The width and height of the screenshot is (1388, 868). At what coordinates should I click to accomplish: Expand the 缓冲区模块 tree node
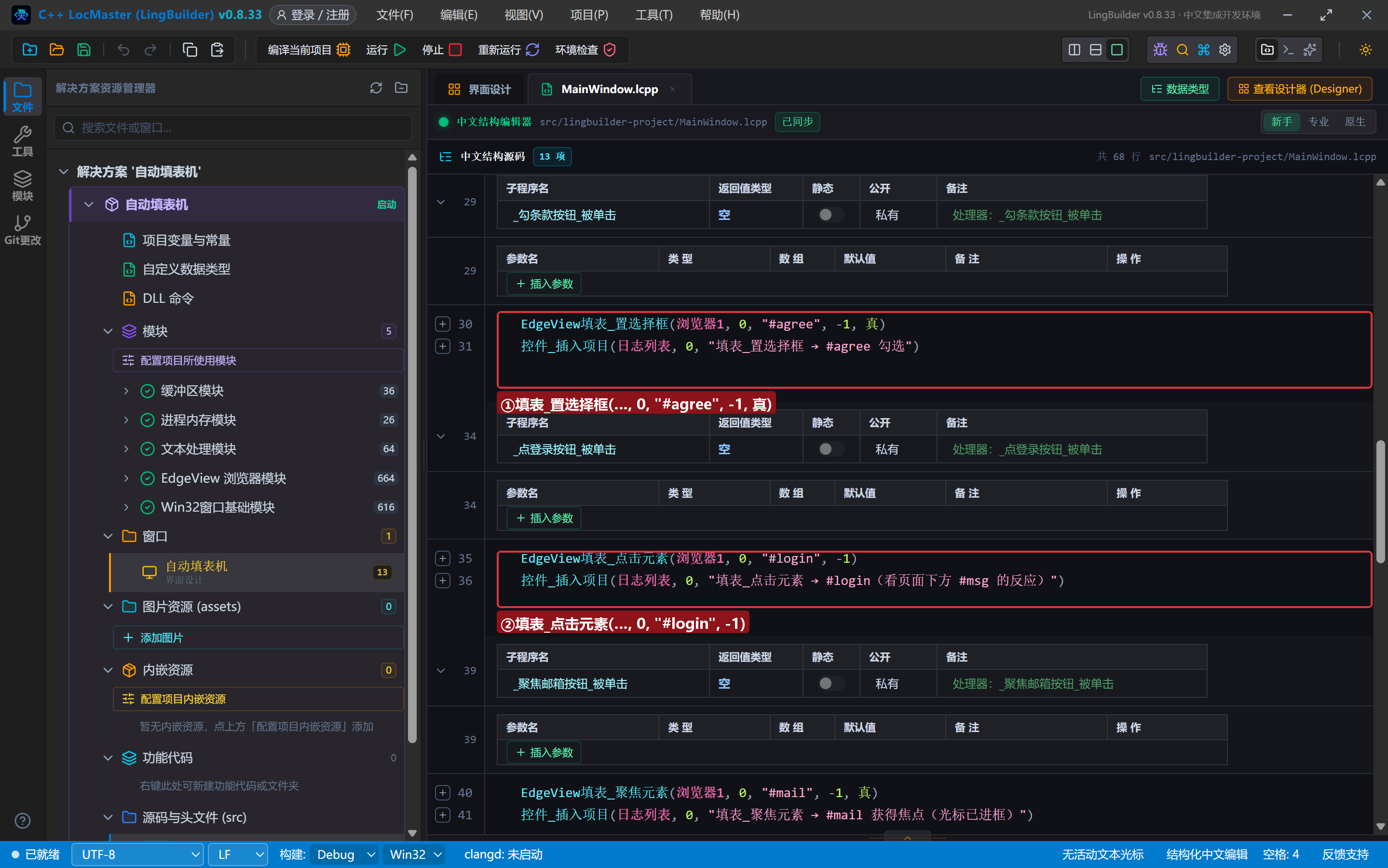pos(126,391)
